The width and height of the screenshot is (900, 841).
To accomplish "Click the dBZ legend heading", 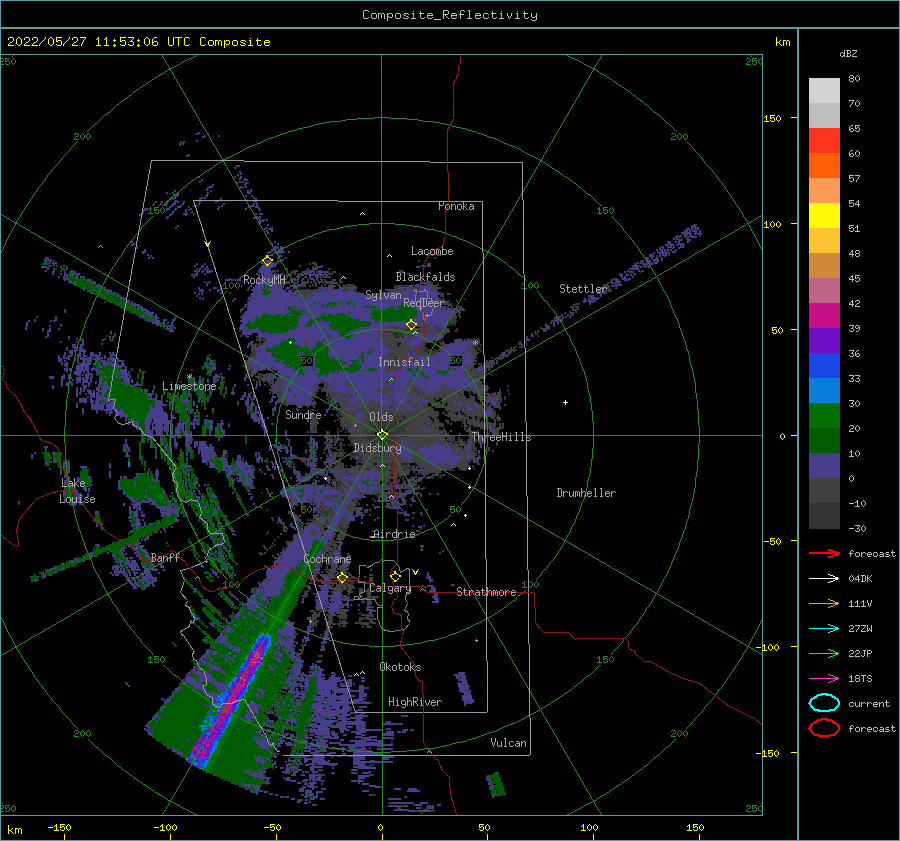I will pos(848,53).
